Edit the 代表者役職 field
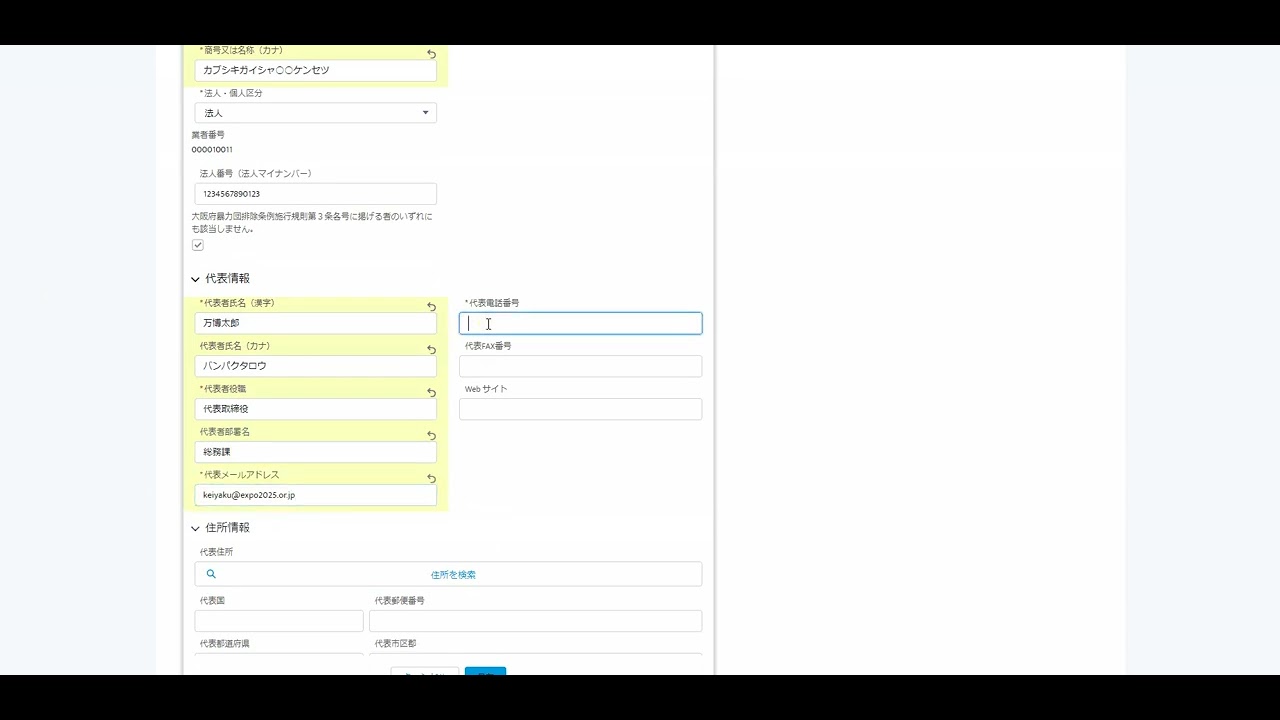 point(316,409)
